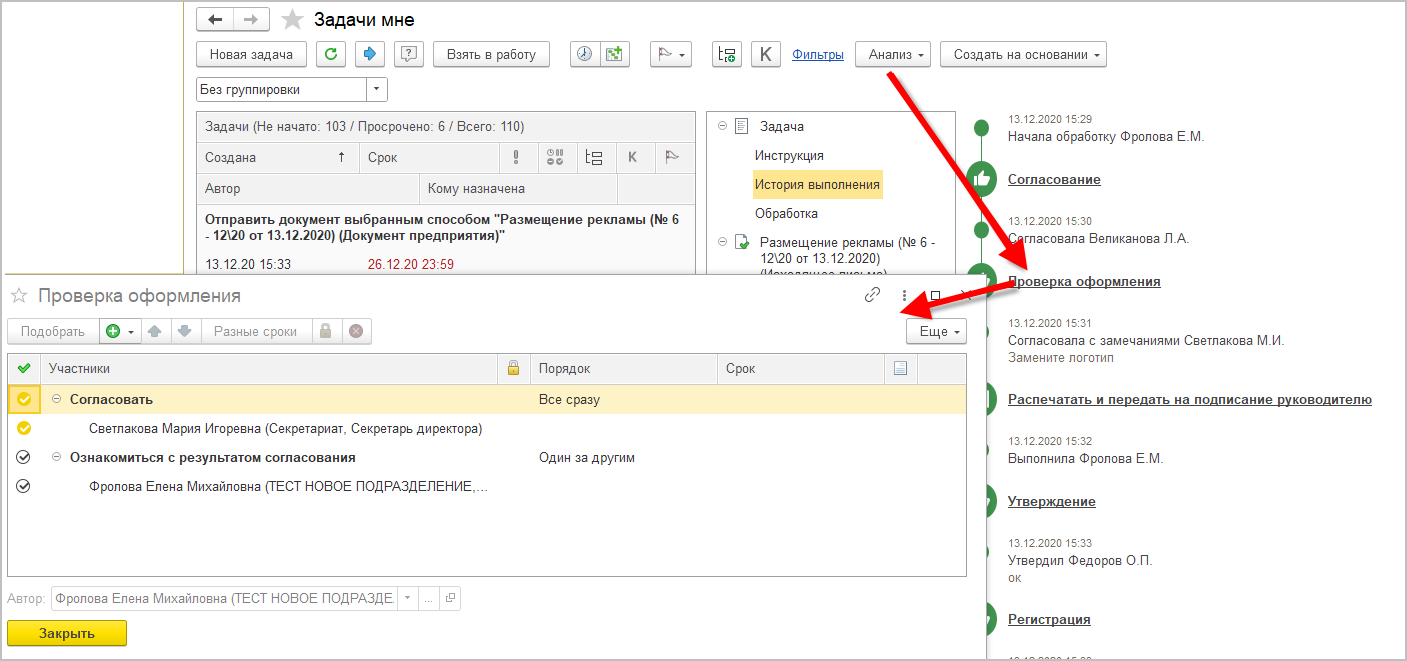The height and width of the screenshot is (661, 1407).
Task: Toggle the check mark for Светлакова Мария Игоревна
Action: [24, 428]
